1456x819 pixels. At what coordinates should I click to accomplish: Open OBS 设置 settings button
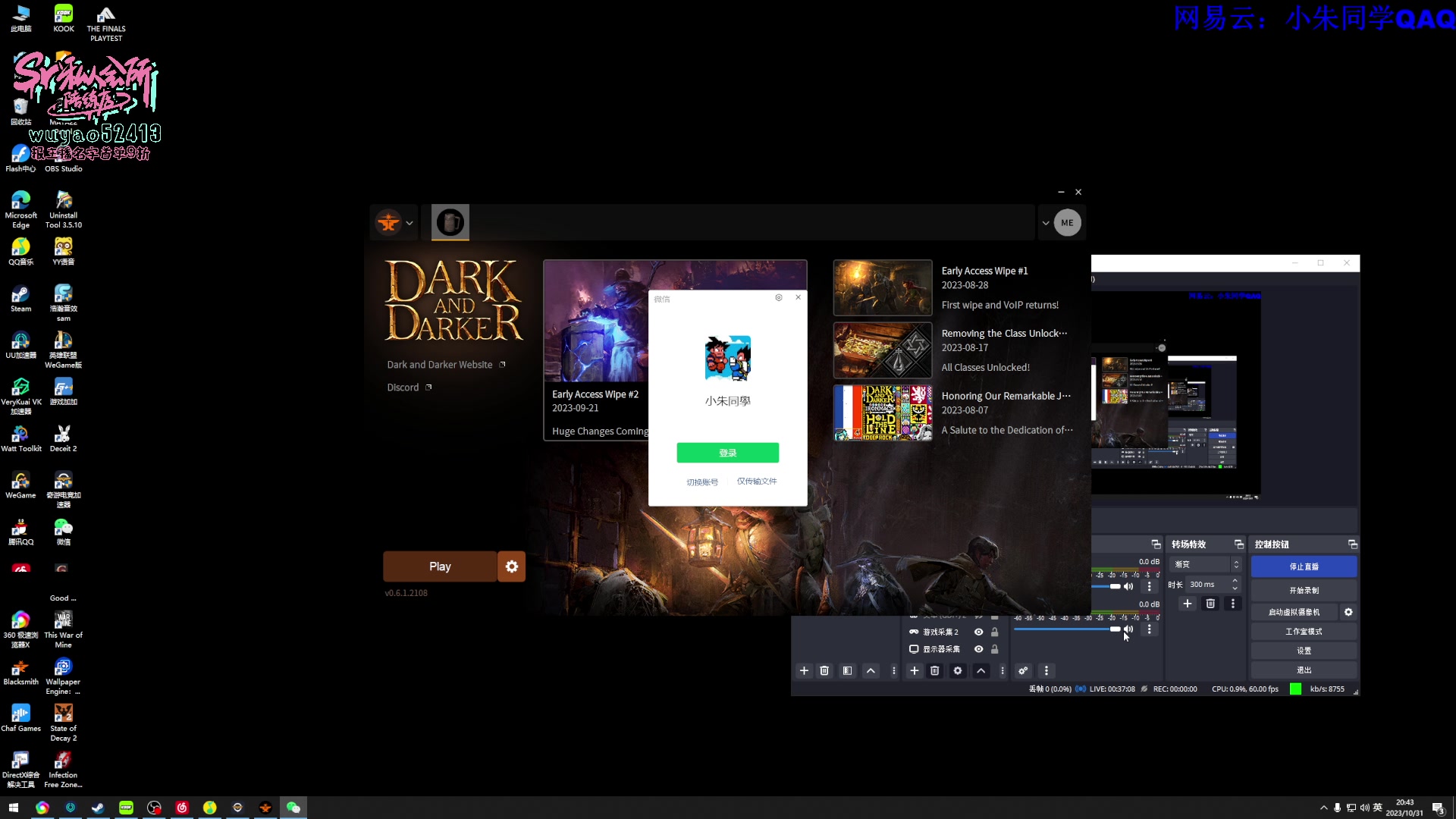point(1304,651)
